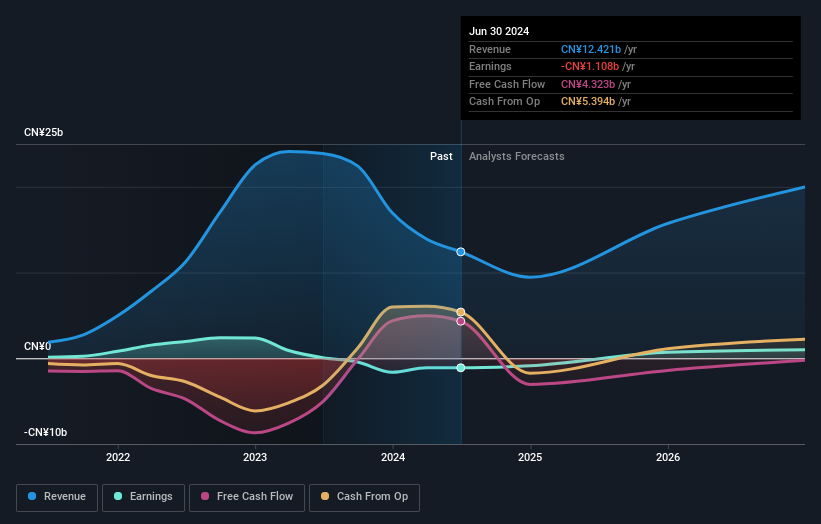Click the Cash From Op label in tooltip
The width and height of the screenshot is (821, 524).
(504, 102)
